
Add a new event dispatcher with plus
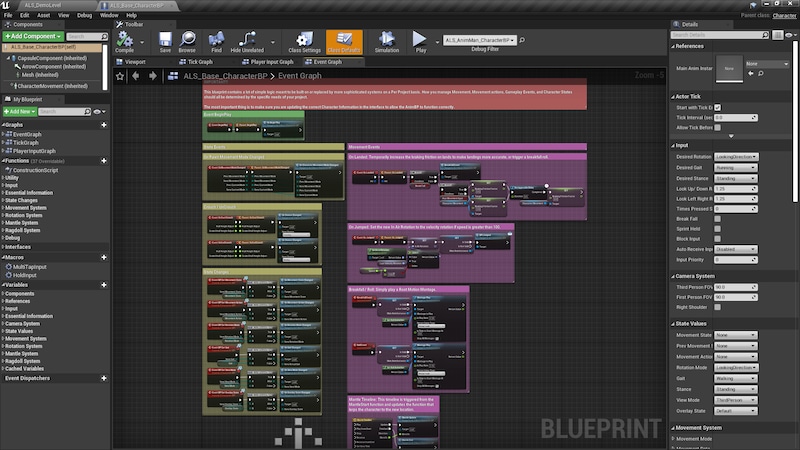[x=104, y=379]
